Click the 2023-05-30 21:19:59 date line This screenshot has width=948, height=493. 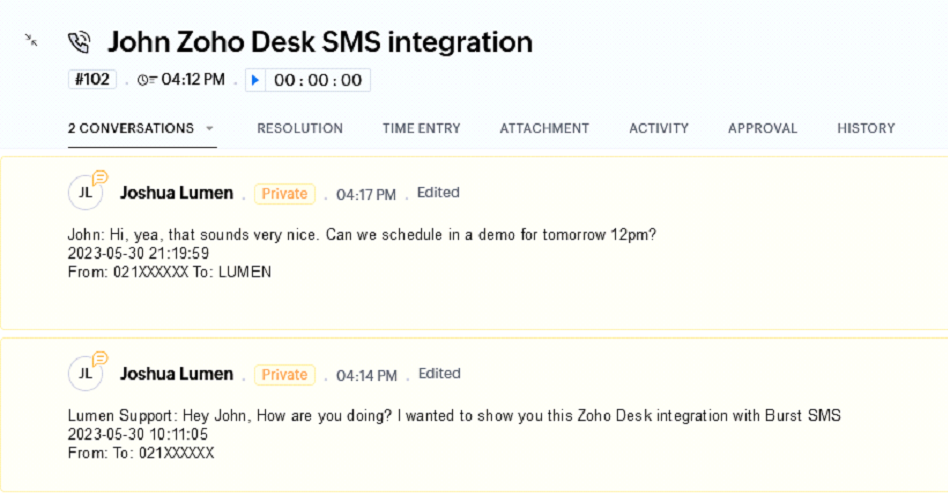(x=138, y=253)
